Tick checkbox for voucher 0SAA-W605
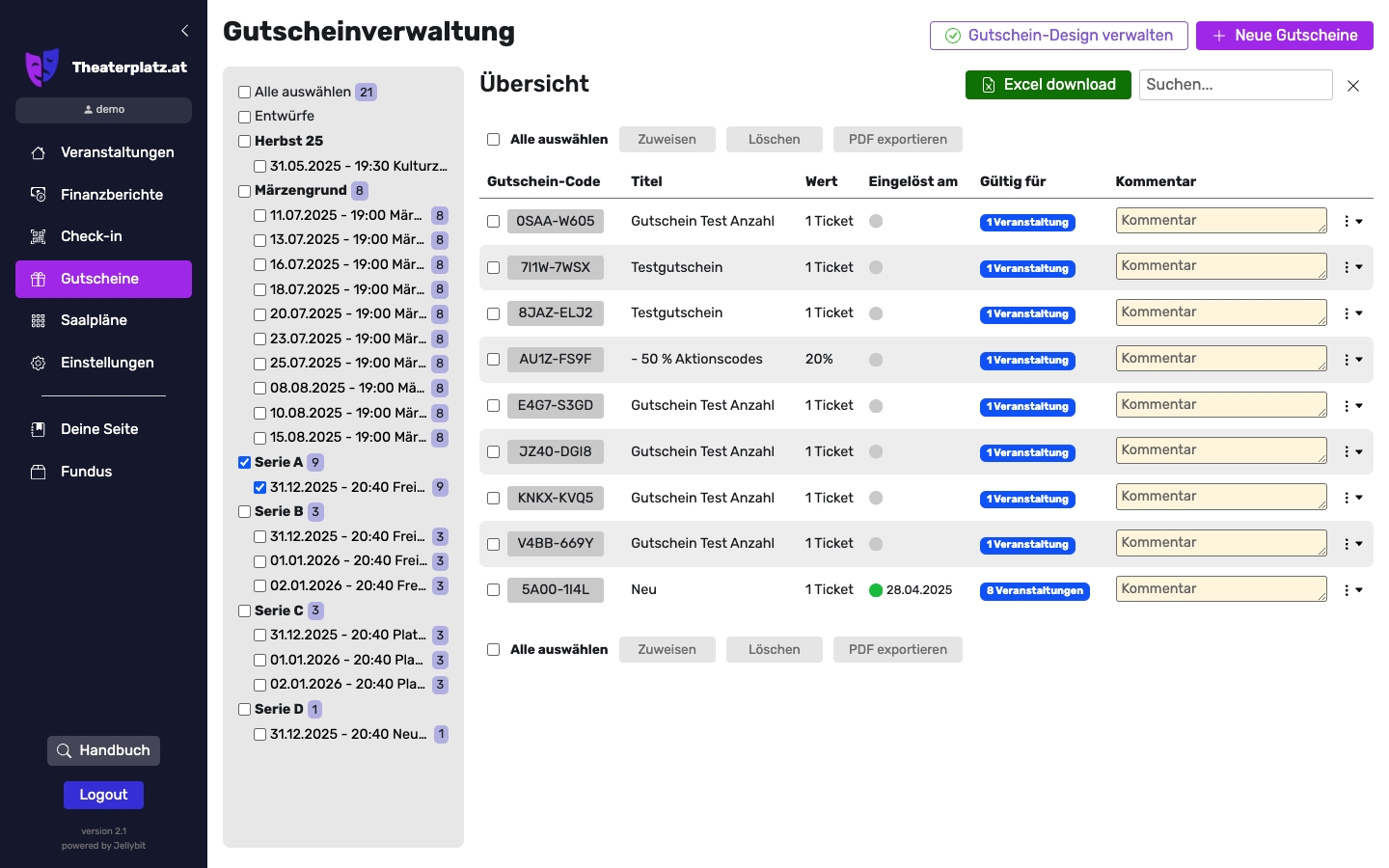The width and height of the screenshot is (1389, 868). point(493,222)
